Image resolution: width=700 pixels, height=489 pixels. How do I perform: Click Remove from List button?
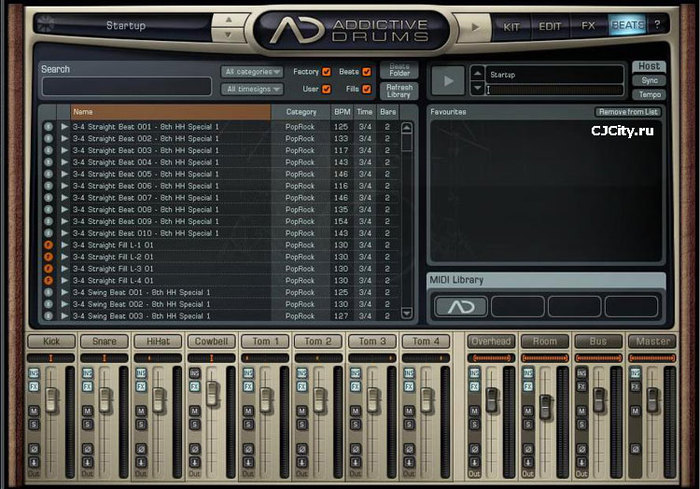coord(628,112)
